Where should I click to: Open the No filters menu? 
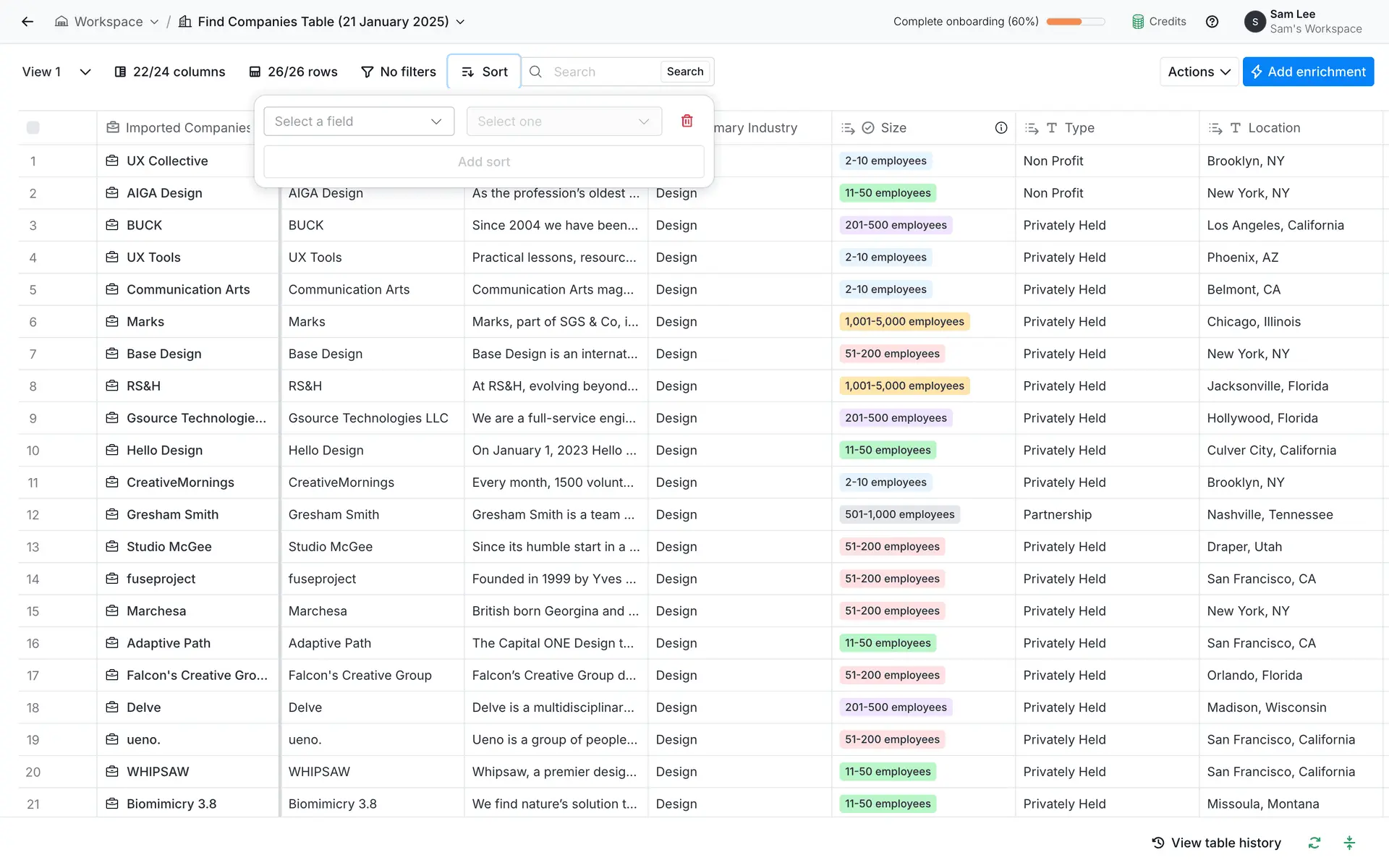coord(399,72)
